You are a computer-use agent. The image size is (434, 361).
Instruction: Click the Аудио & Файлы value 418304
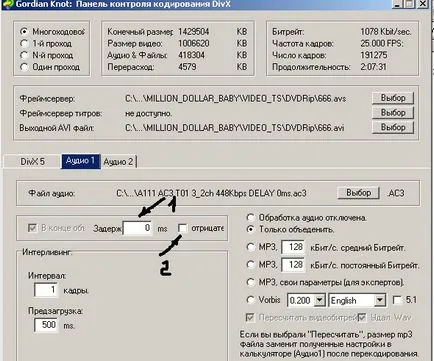pos(191,55)
